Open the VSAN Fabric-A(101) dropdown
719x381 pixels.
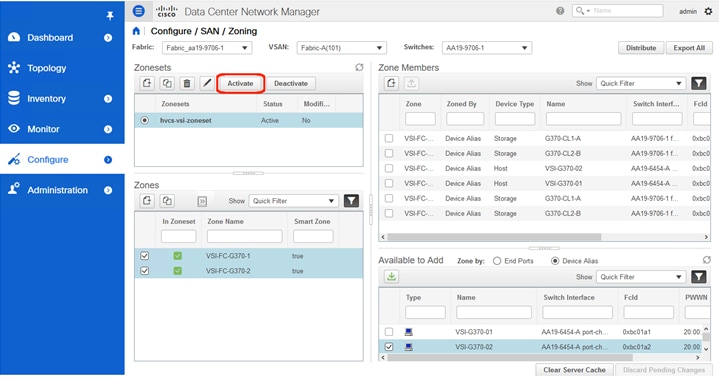click(342, 48)
